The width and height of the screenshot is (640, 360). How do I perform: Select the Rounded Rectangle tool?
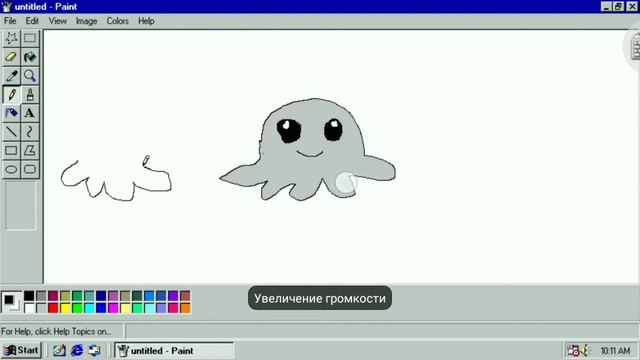(30, 169)
